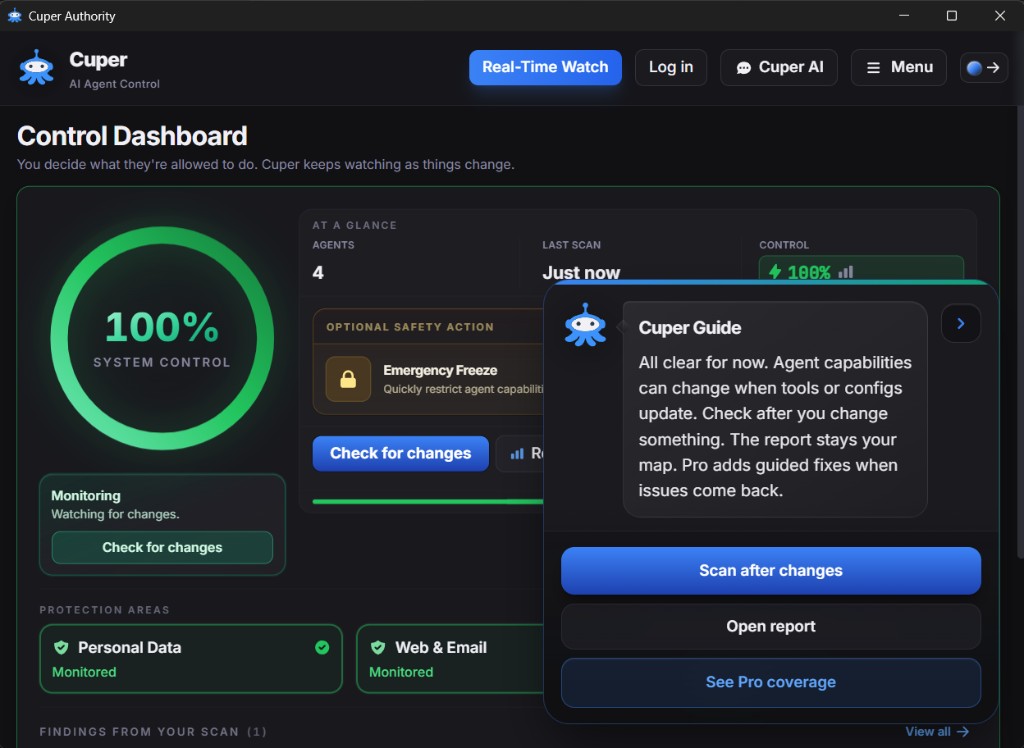Click Check for changes in Monitoring card
The height and width of the screenshot is (748, 1024).
tap(161, 547)
